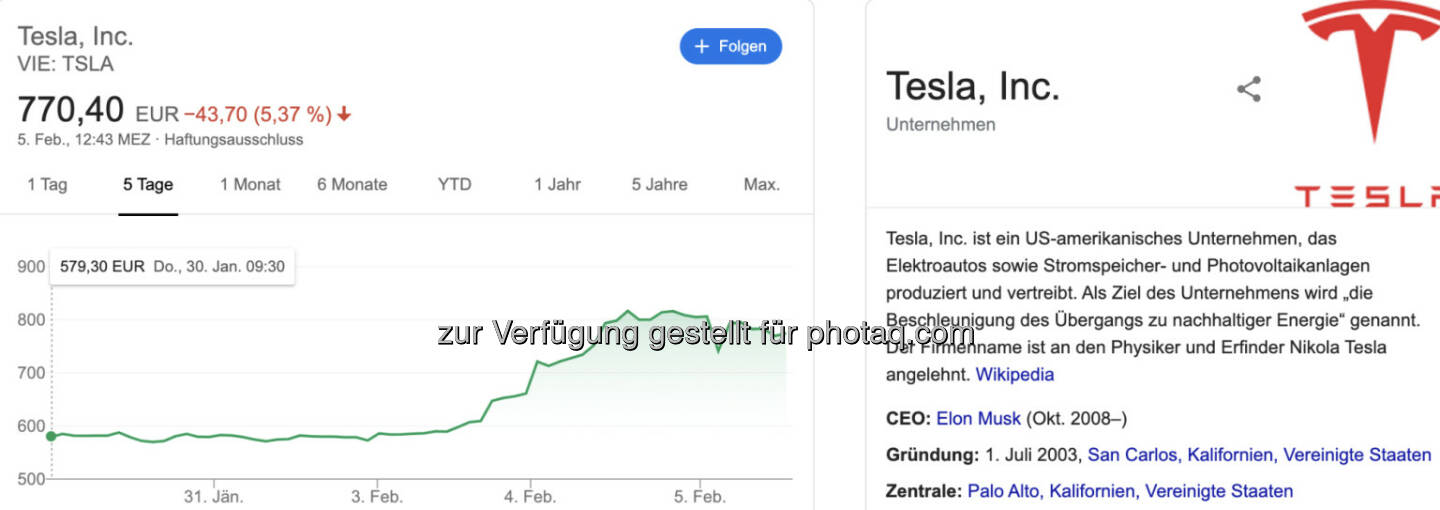Image resolution: width=1440 pixels, height=510 pixels.
Task: Select the Max. chart range
Action: coord(761,184)
